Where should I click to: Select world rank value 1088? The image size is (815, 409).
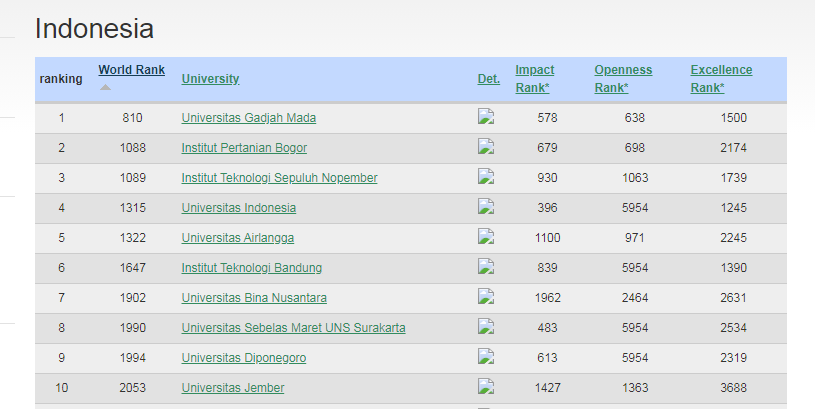click(x=133, y=148)
